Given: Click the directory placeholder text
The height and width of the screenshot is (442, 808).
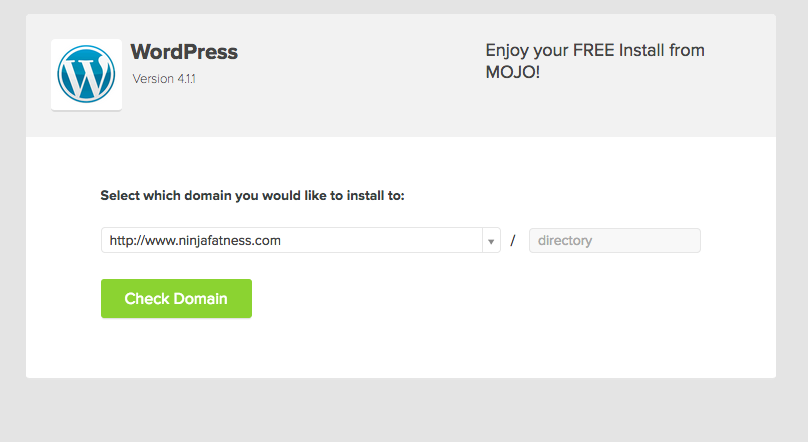Looking at the screenshot, I should pyautogui.click(x=565, y=241).
